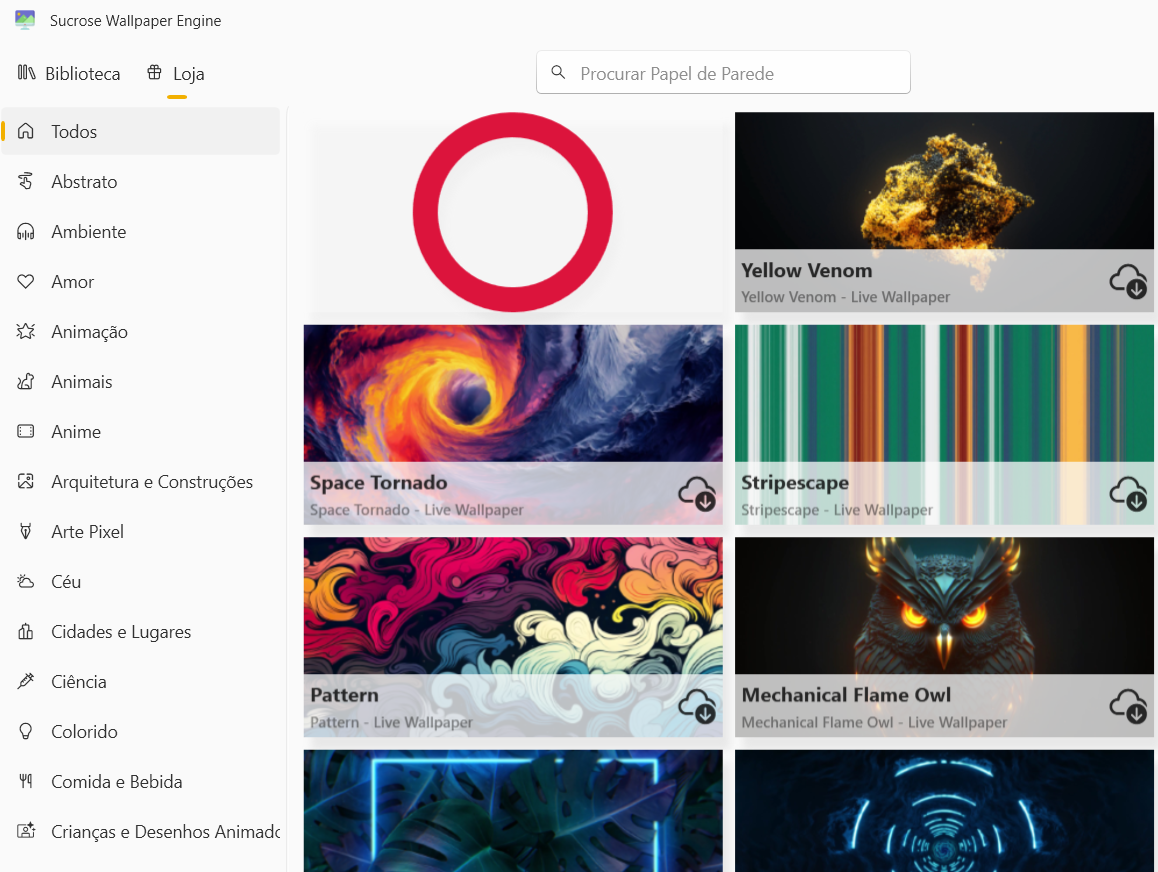Switch to the Loja tab
Screen dimensions: 1158x872
177,74
